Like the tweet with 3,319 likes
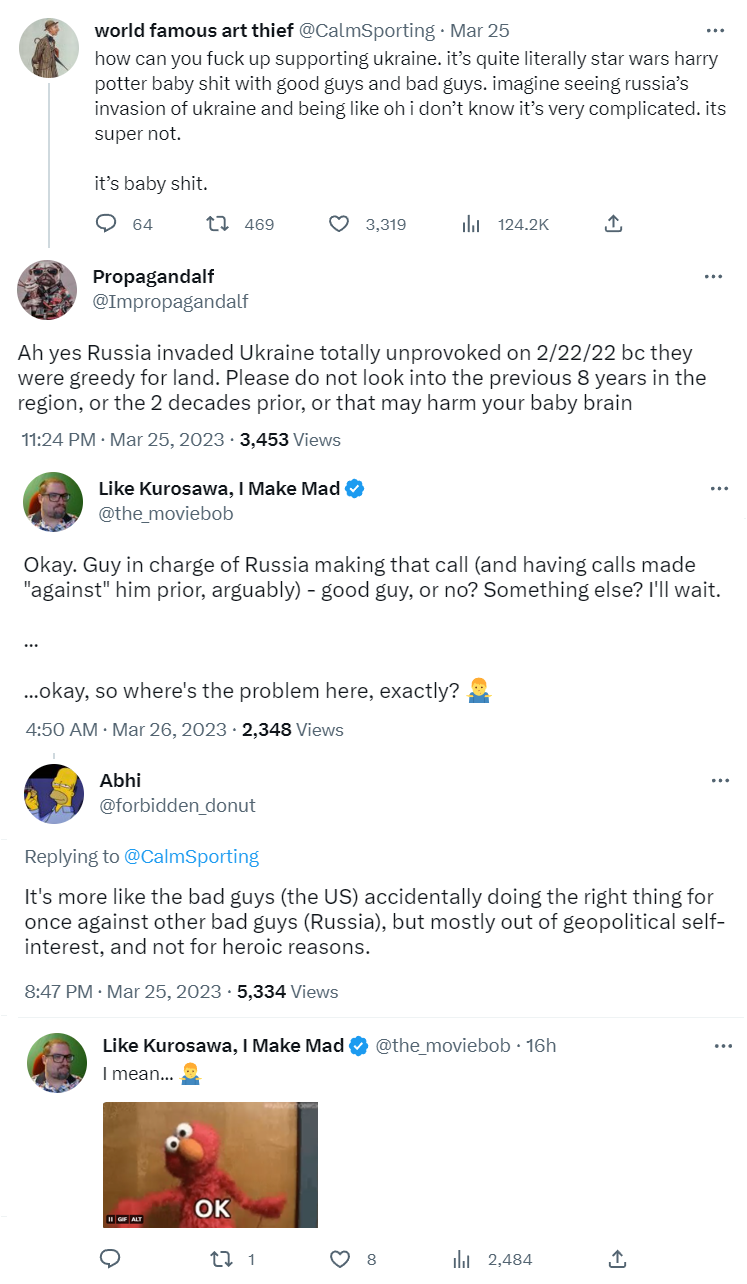 pos(339,224)
